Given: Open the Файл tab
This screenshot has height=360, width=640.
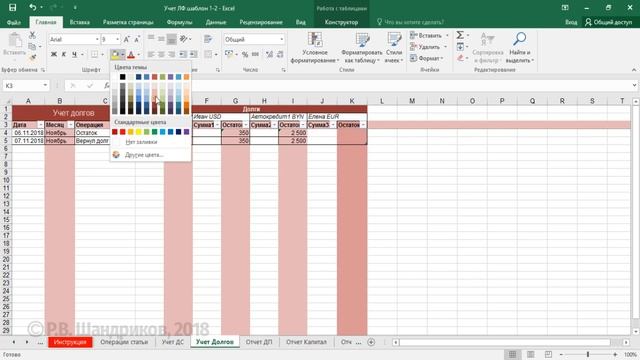Looking at the screenshot, I should coord(13,22).
